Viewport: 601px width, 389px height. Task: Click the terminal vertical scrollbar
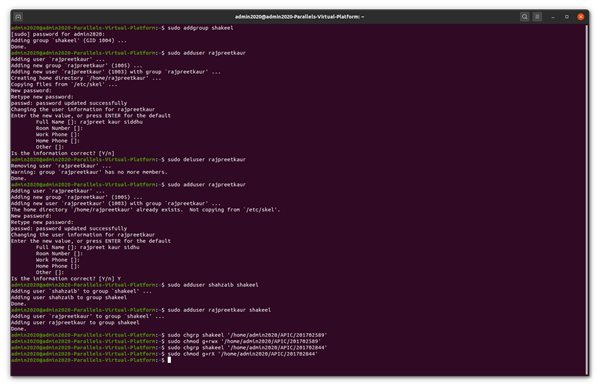[586, 199]
